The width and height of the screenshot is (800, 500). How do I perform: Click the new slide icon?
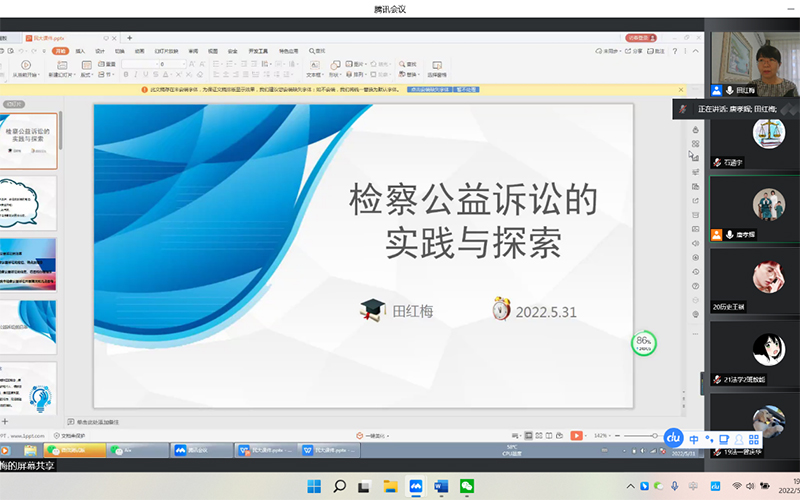point(62,65)
